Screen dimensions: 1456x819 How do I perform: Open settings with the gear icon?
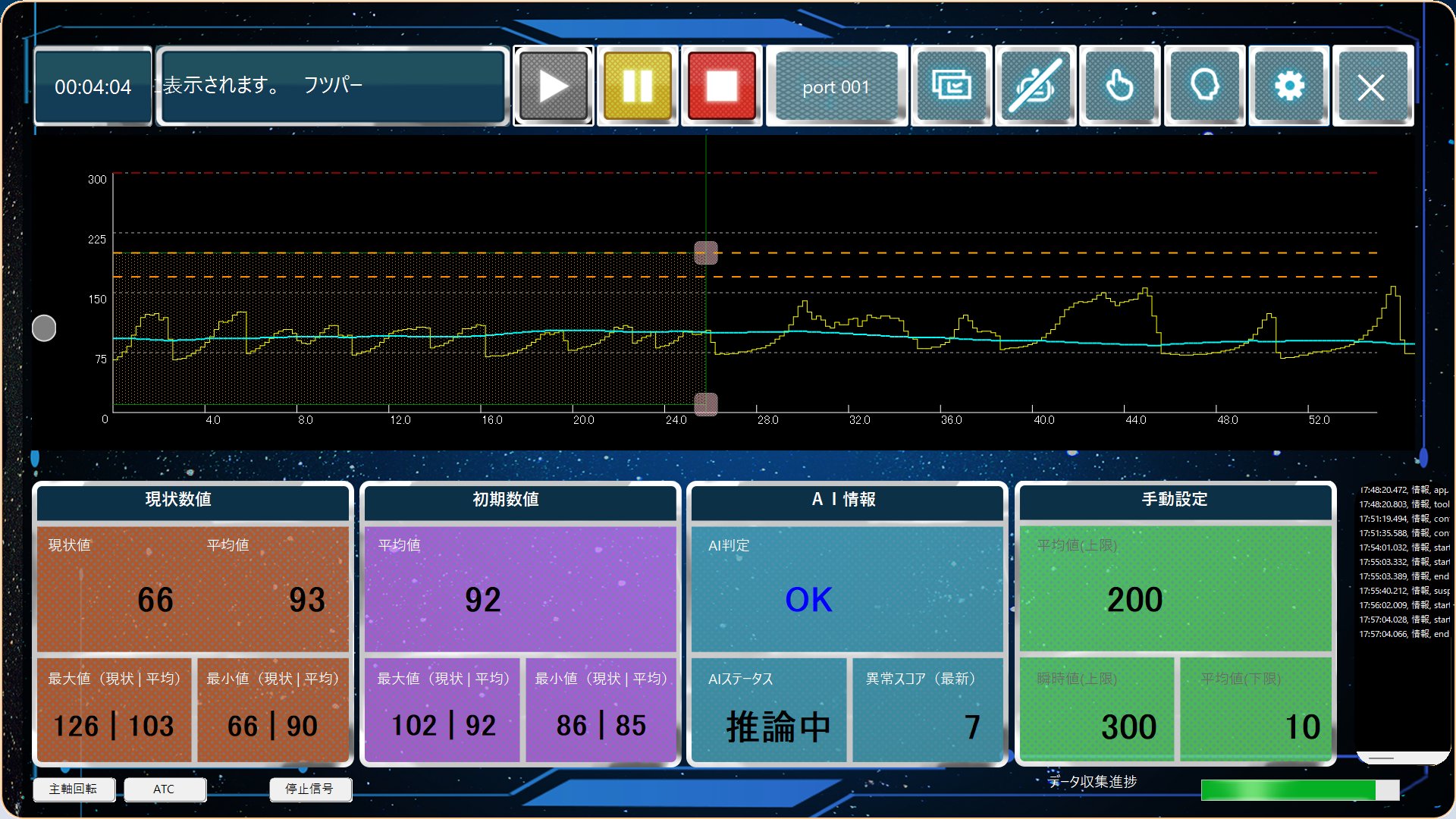coord(1289,86)
